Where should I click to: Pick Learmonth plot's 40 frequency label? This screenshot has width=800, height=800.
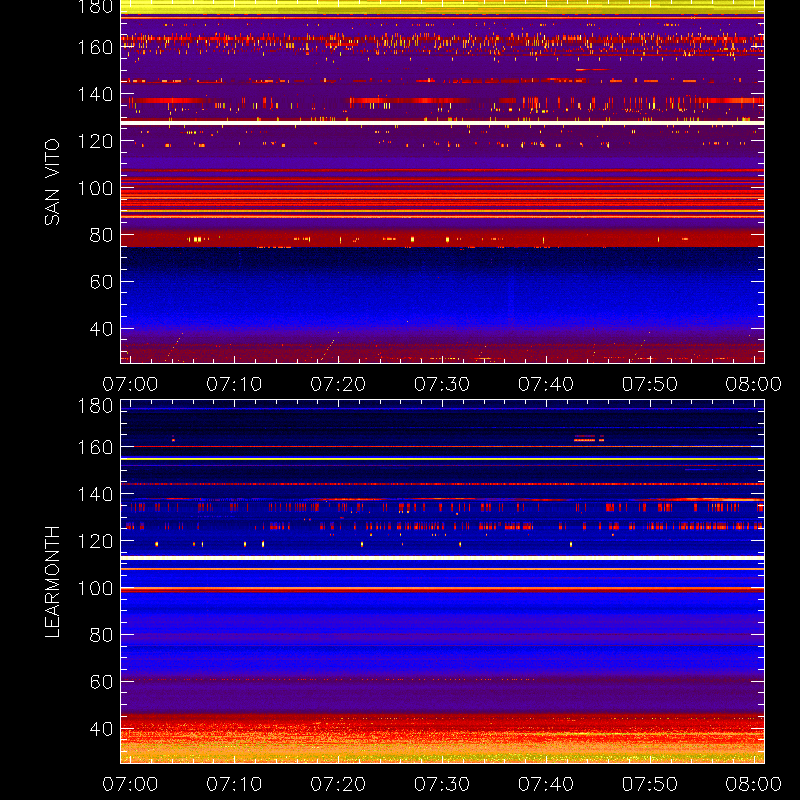(101, 729)
